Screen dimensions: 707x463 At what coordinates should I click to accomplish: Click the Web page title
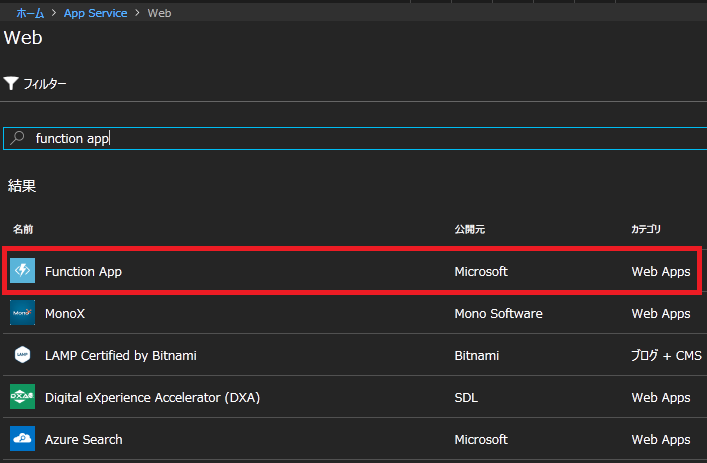coord(23,37)
